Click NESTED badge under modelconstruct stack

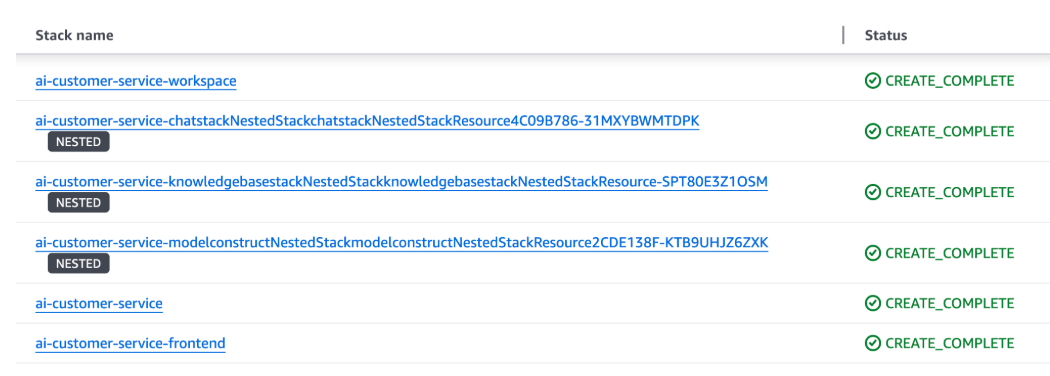tap(78, 263)
